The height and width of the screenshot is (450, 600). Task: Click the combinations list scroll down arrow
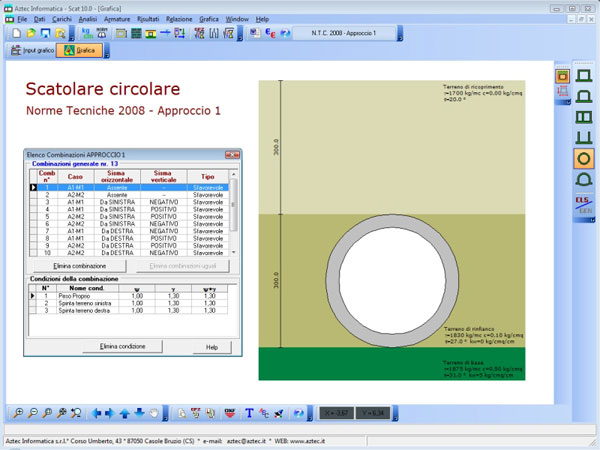point(233,253)
